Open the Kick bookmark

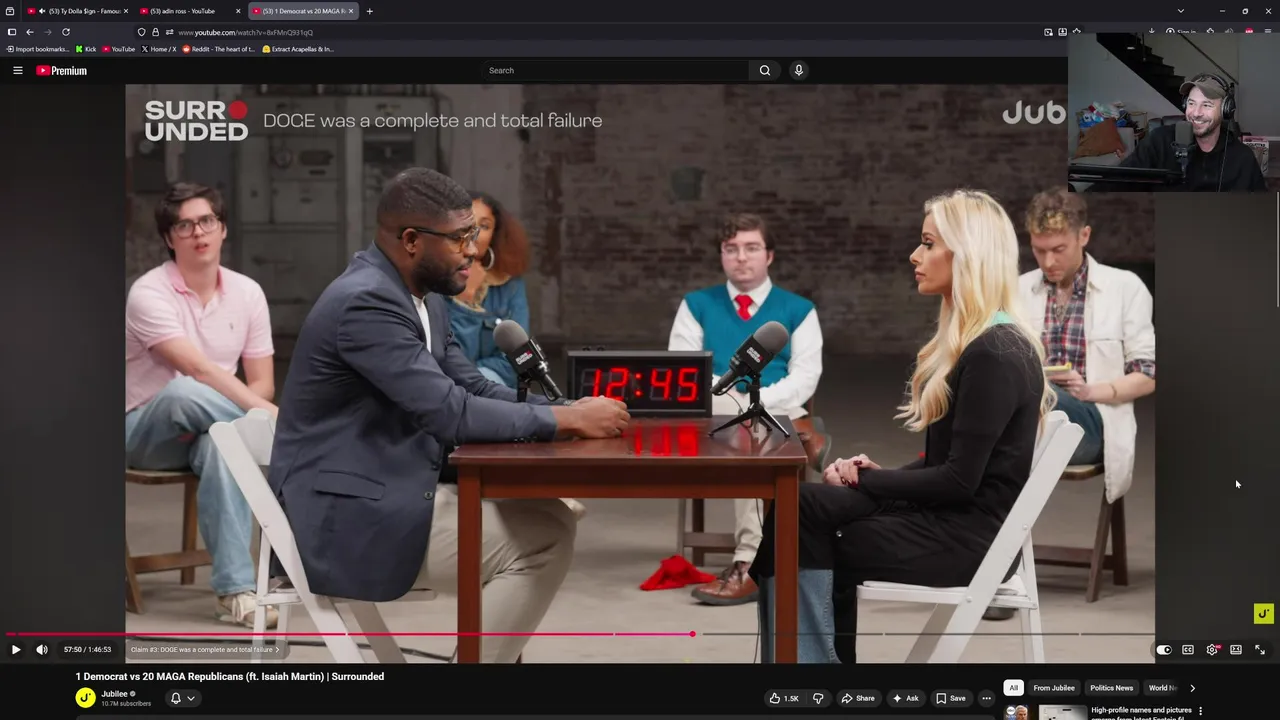(86, 49)
